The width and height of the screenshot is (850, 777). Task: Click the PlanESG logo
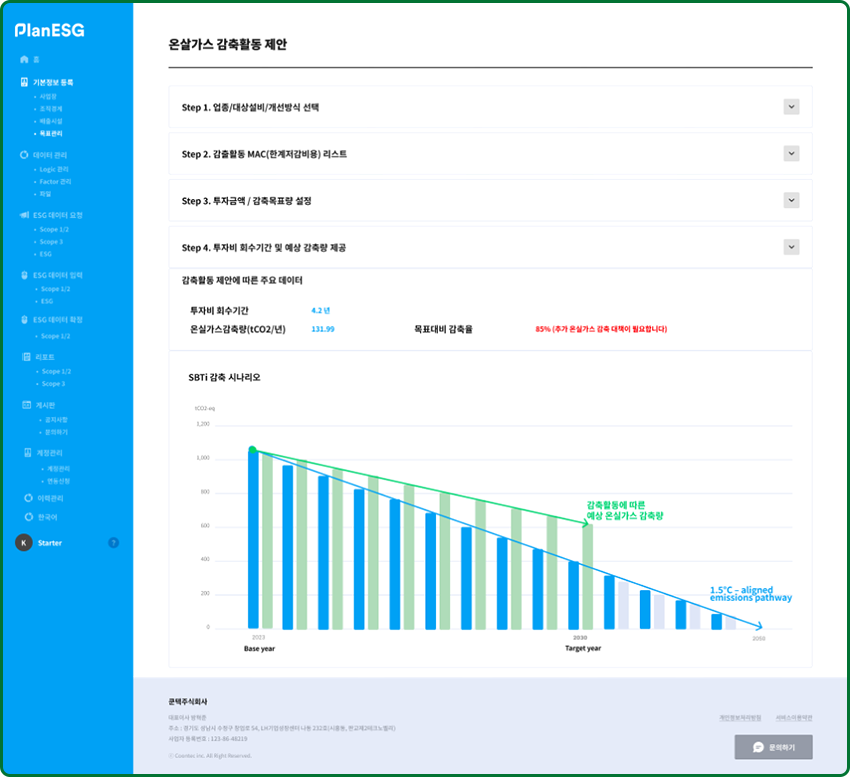pyautogui.click(x=50, y=30)
